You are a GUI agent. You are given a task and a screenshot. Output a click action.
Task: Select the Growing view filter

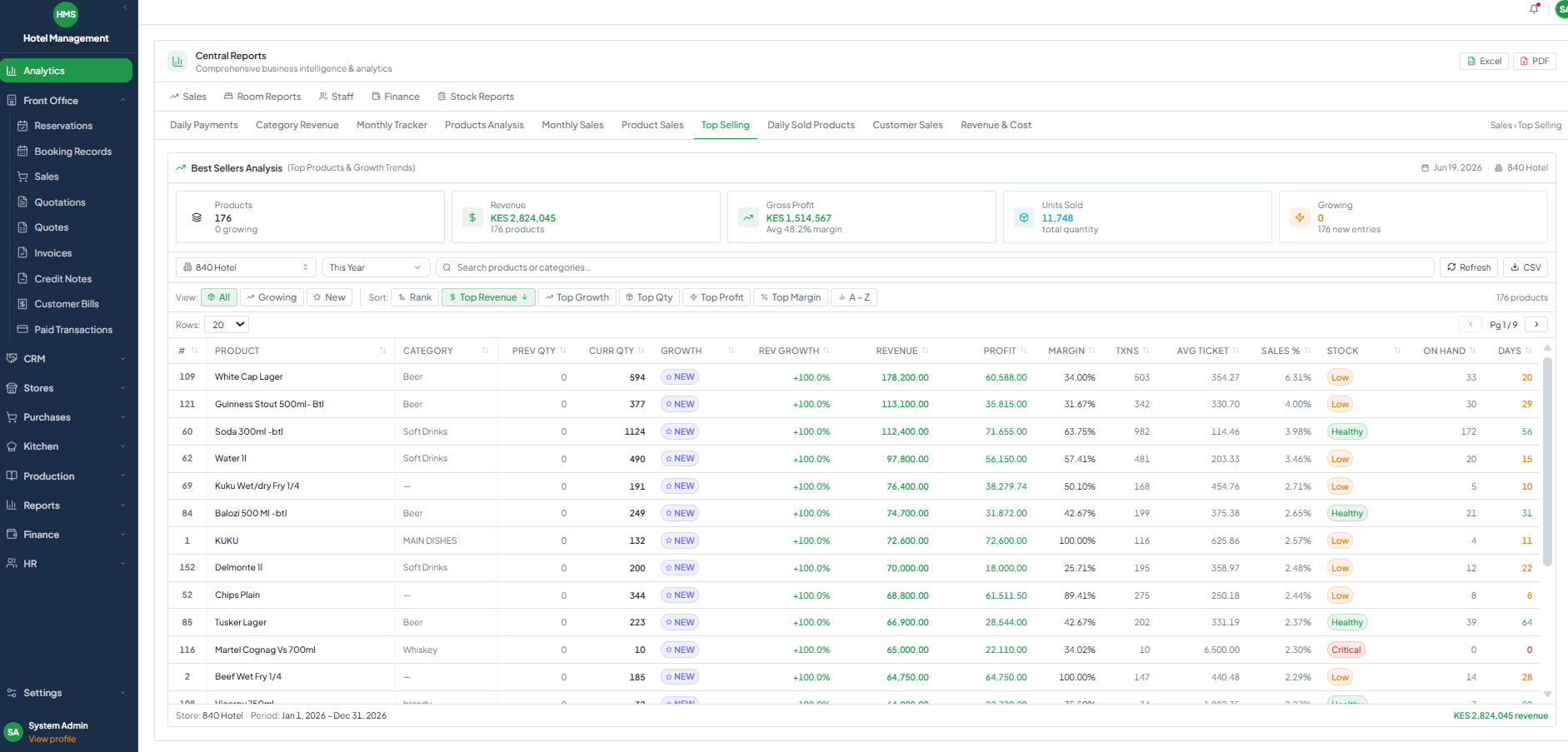[x=272, y=297]
